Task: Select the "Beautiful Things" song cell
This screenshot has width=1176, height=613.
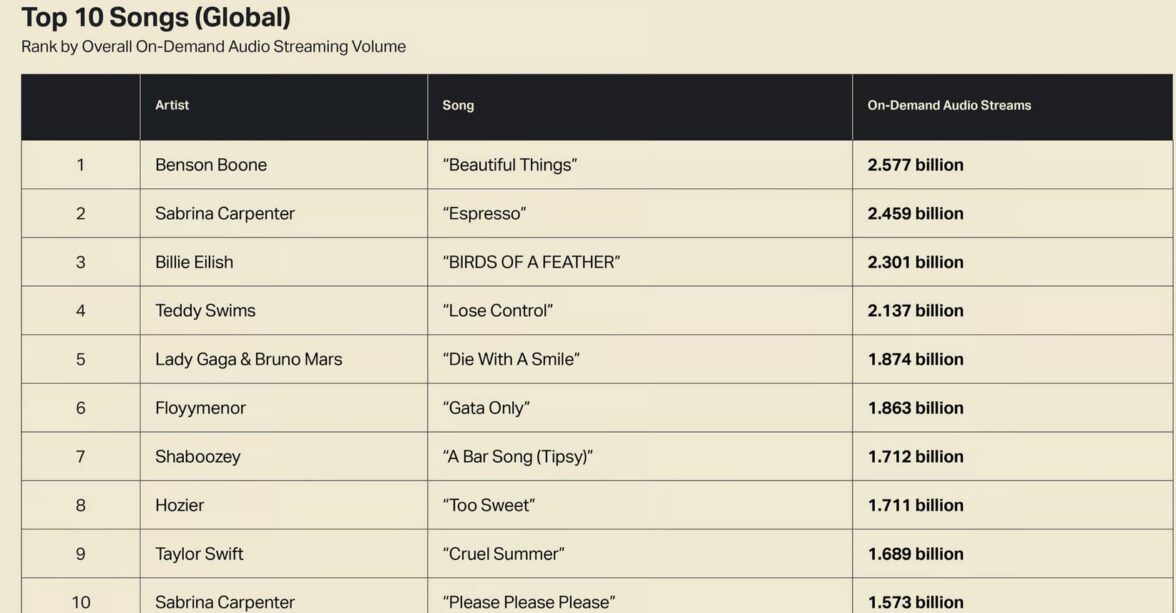Action: coord(510,165)
